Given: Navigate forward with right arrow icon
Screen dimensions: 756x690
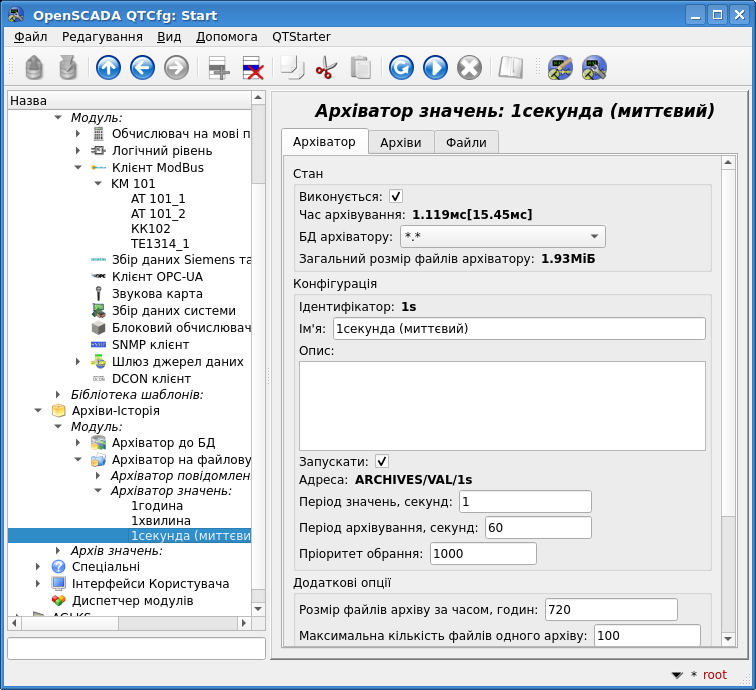Looking at the screenshot, I should coord(176,67).
